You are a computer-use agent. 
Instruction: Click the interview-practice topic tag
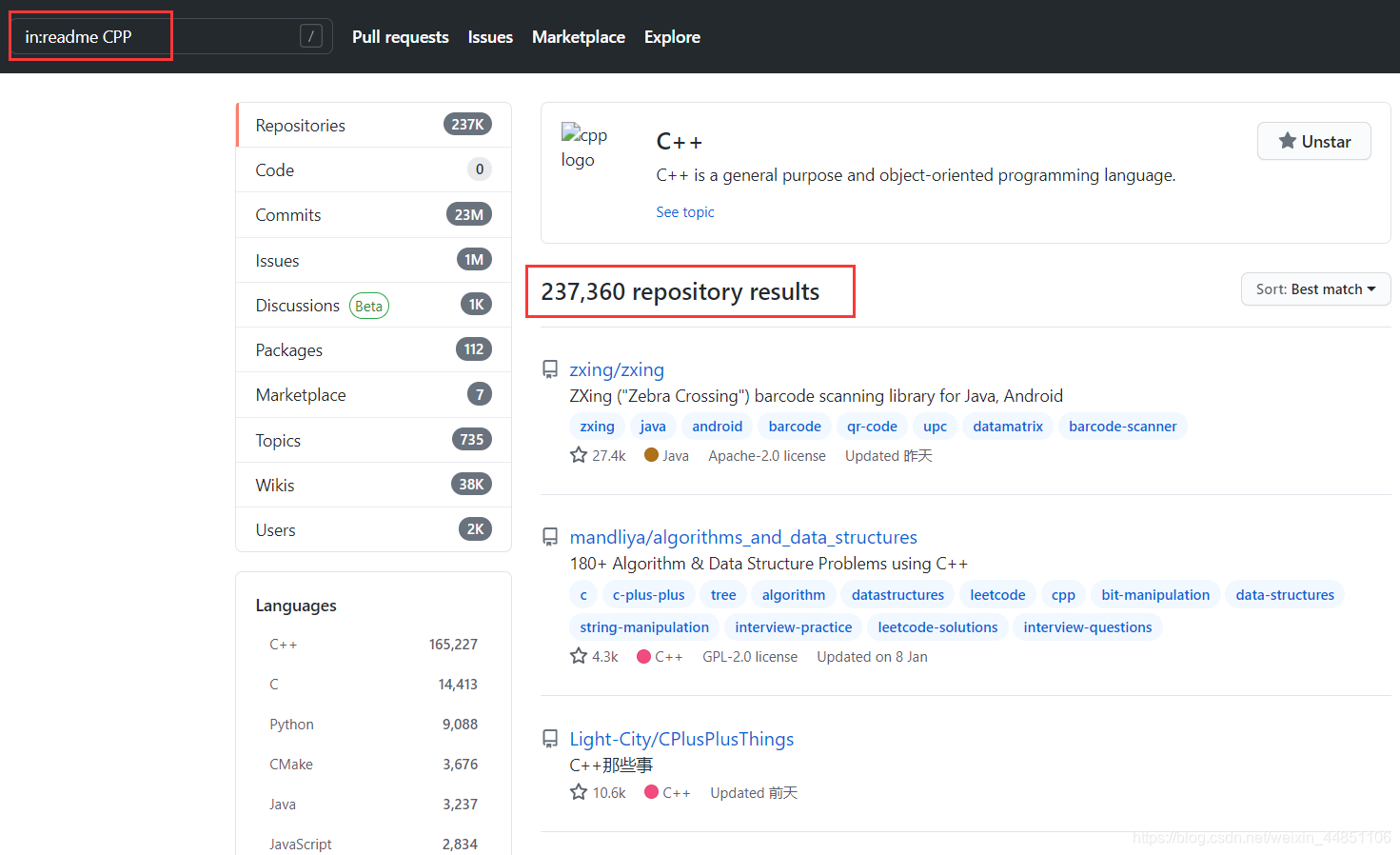point(793,627)
